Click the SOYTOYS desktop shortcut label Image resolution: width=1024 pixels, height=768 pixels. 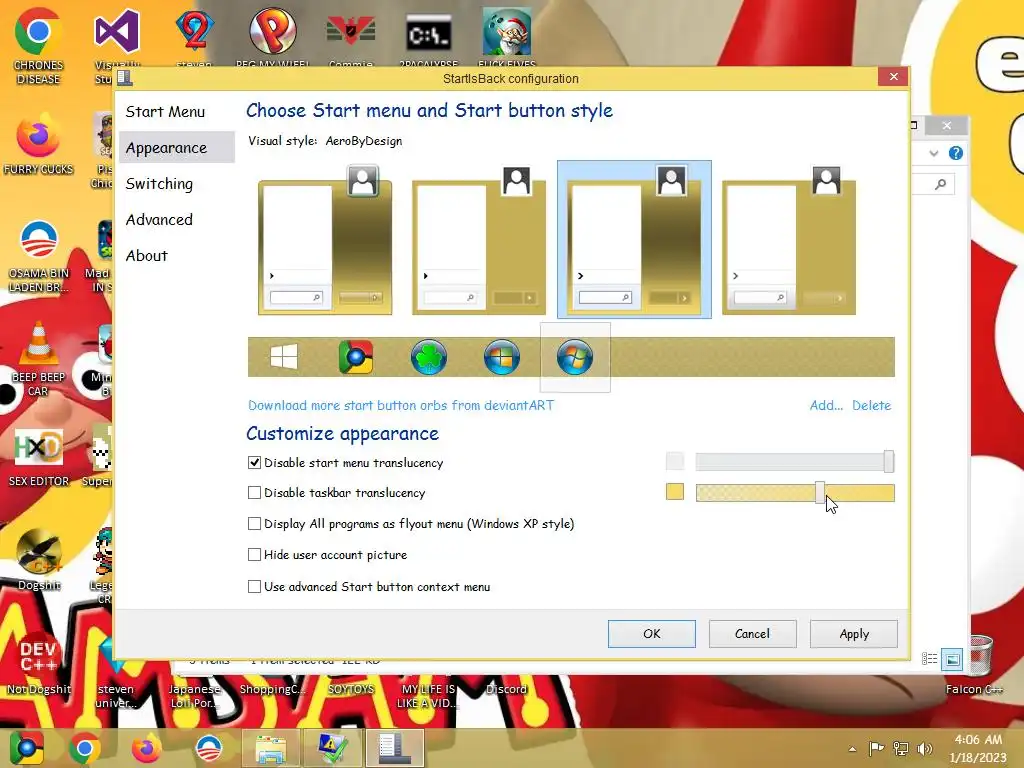tap(351, 689)
